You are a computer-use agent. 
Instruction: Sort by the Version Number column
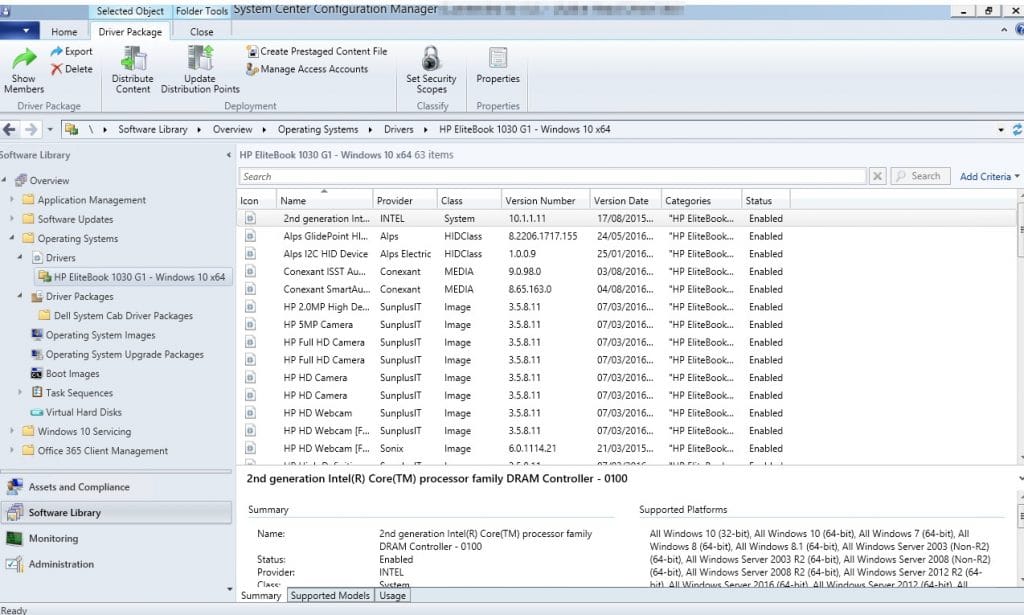click(546, 200)
